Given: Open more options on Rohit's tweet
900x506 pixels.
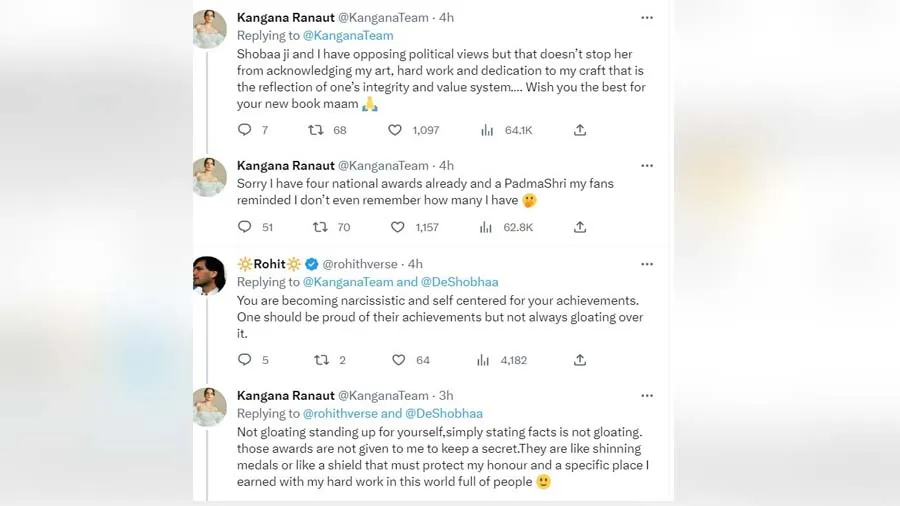Looking at the screenshot, I should coord(647,264).
